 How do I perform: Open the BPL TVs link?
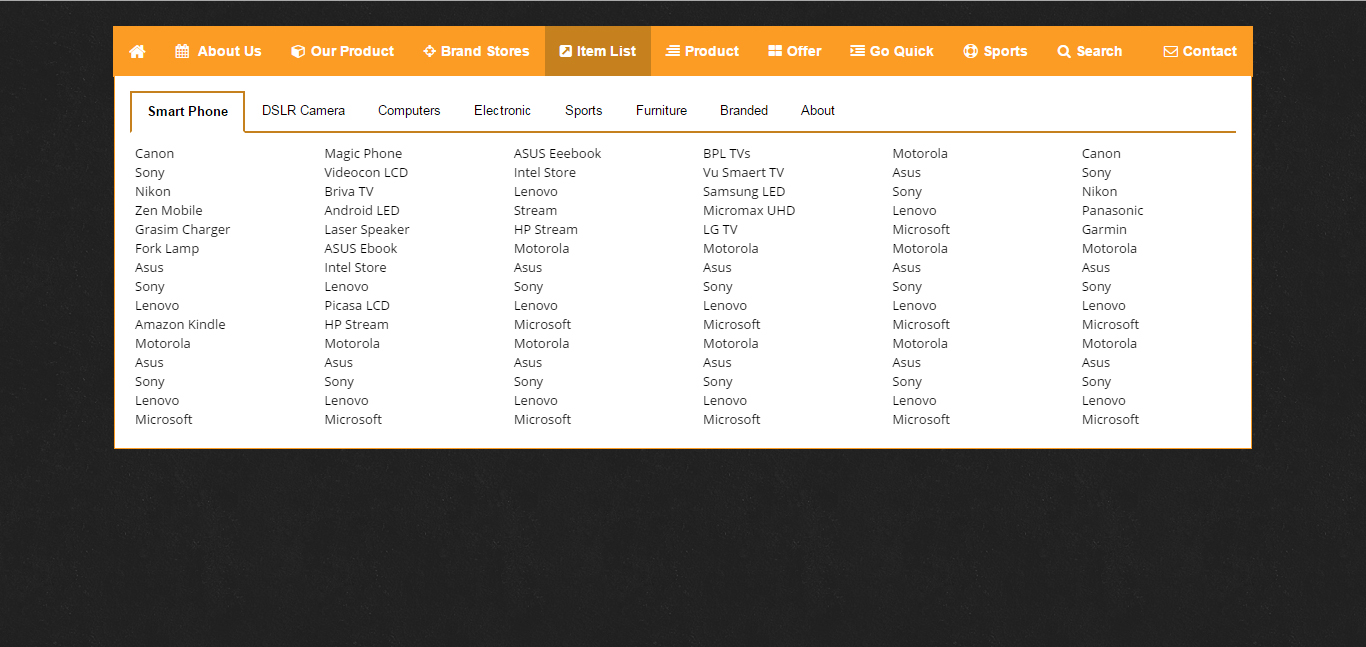727,153
